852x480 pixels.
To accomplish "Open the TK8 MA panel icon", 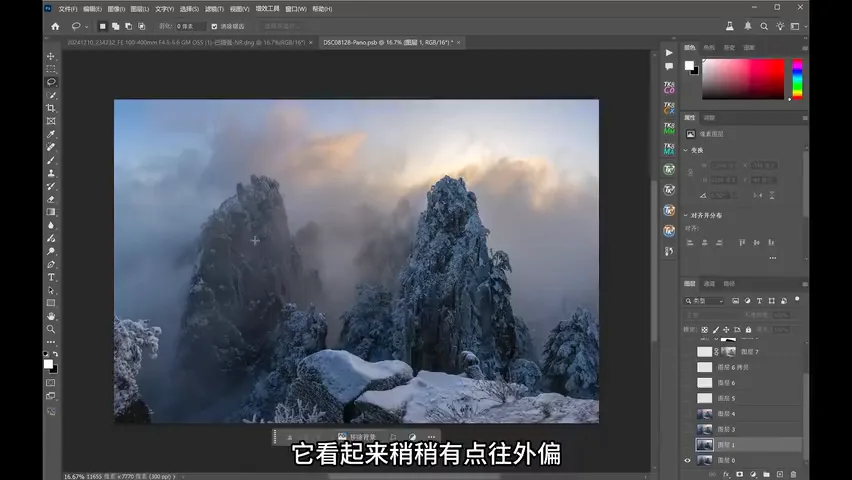I will 669,148.
